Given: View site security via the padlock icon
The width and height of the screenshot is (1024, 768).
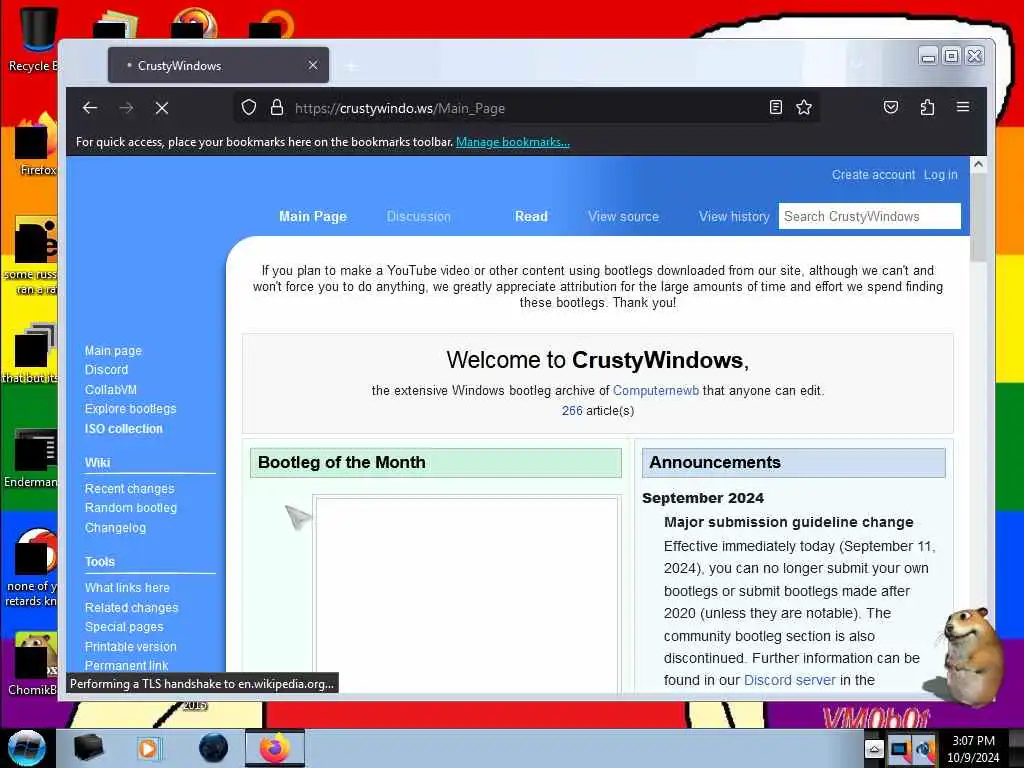Looking at the screenshot, I should tap(277, 108).
